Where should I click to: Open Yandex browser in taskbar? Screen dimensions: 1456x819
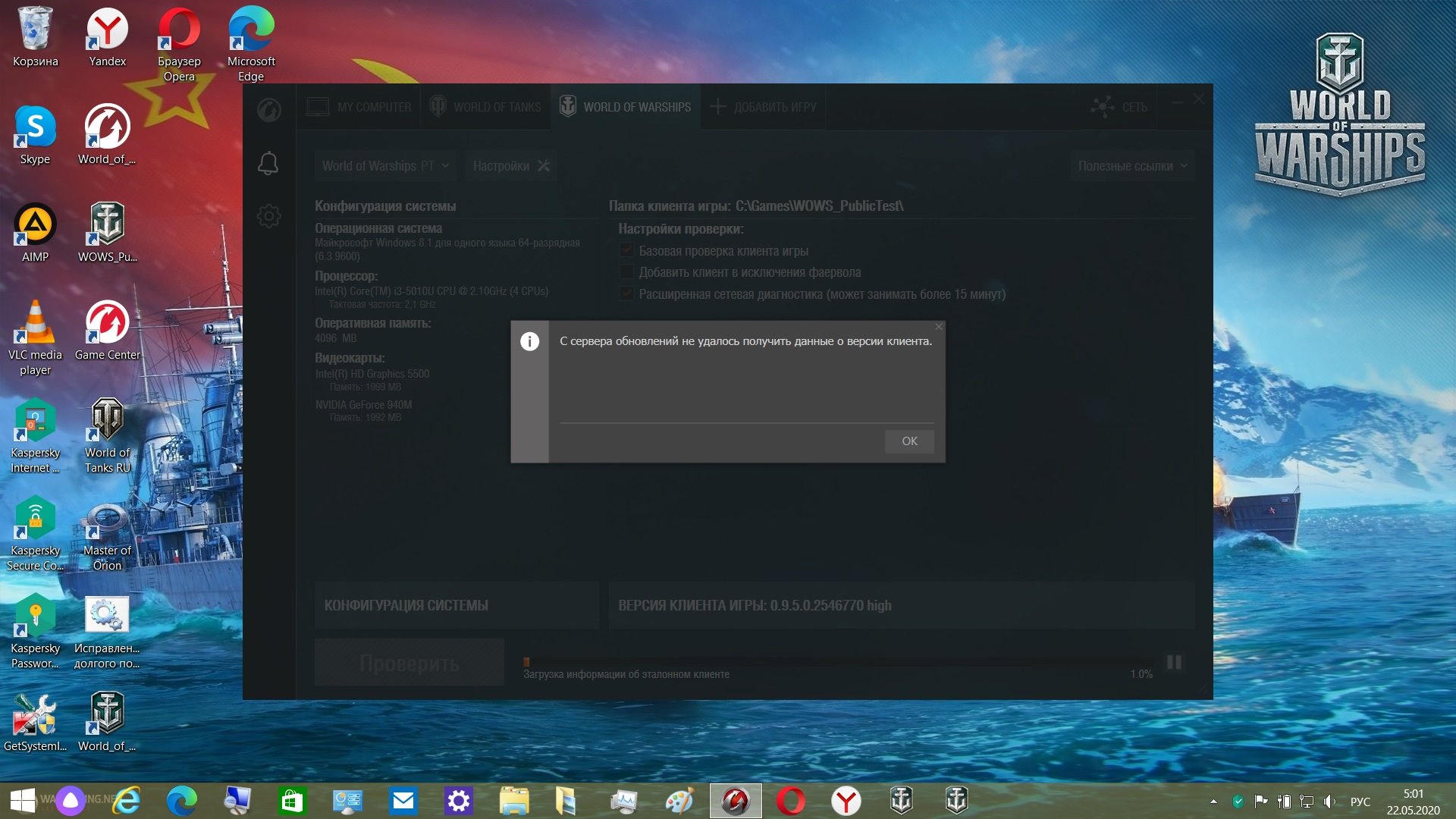coord(846,801)
